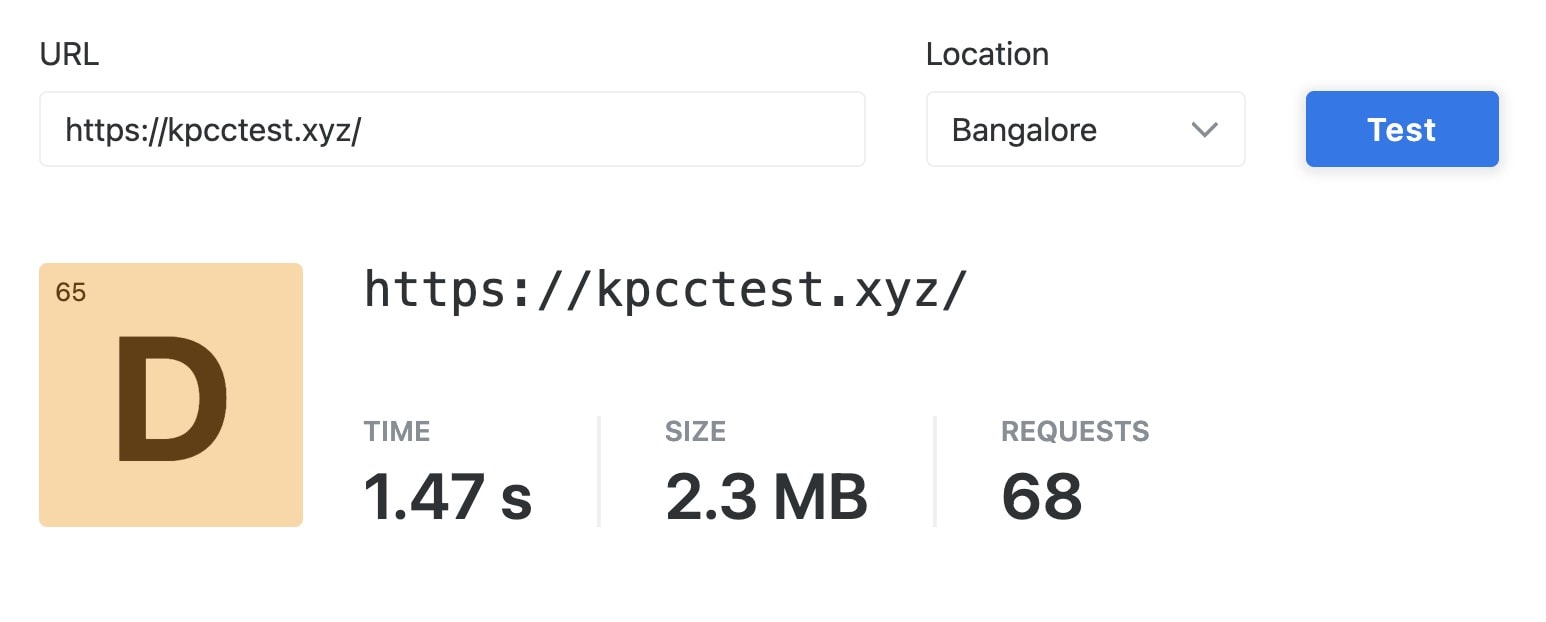Click the URL input containing kpcctest.xyz
Image resolution: width=1546 pixels, height=622 pixels.
[450, 129]
